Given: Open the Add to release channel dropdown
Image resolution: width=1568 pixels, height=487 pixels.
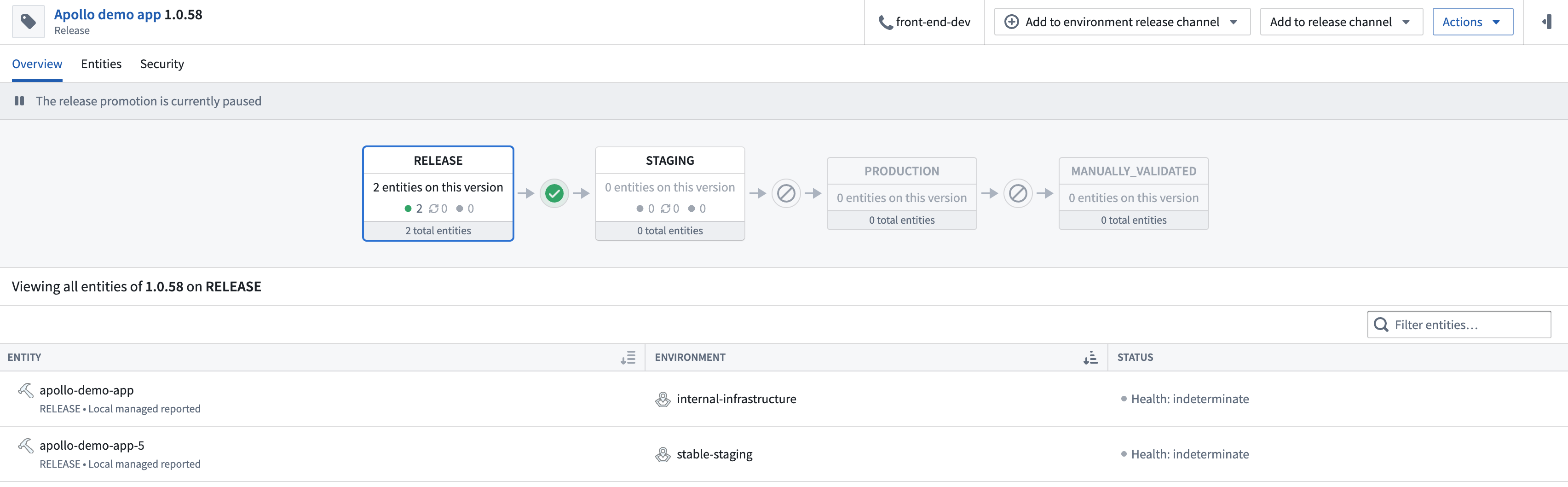Looking at the screenshot, I should pyautogui.click(x=1341, y=22).
